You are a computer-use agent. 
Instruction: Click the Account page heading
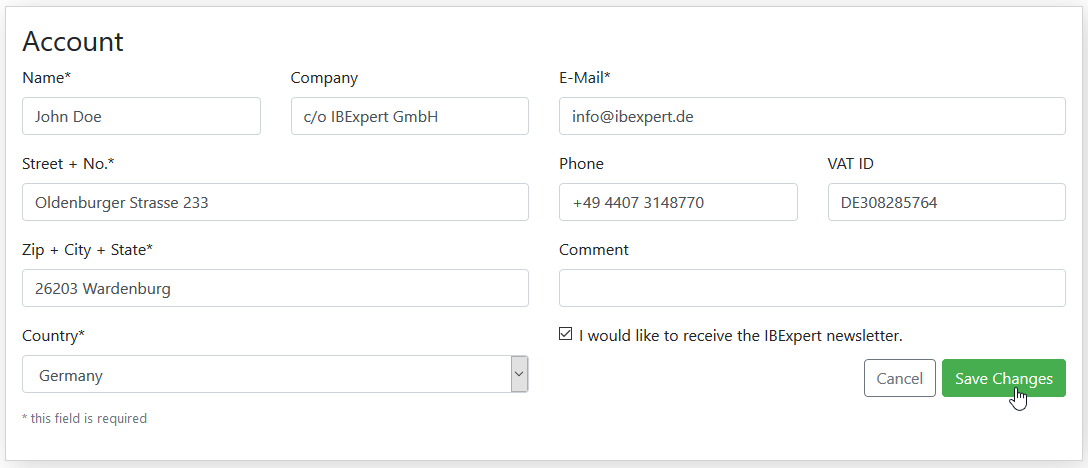[73, 42]
